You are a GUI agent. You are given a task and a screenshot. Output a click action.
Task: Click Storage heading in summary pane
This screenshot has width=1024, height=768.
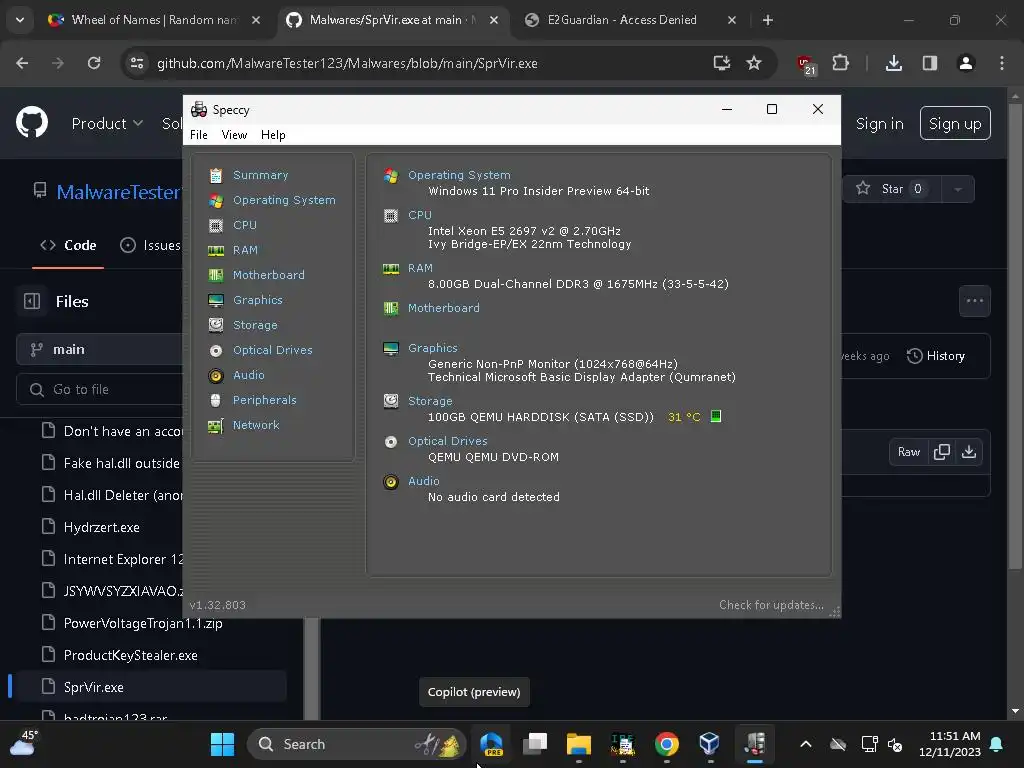430,401
